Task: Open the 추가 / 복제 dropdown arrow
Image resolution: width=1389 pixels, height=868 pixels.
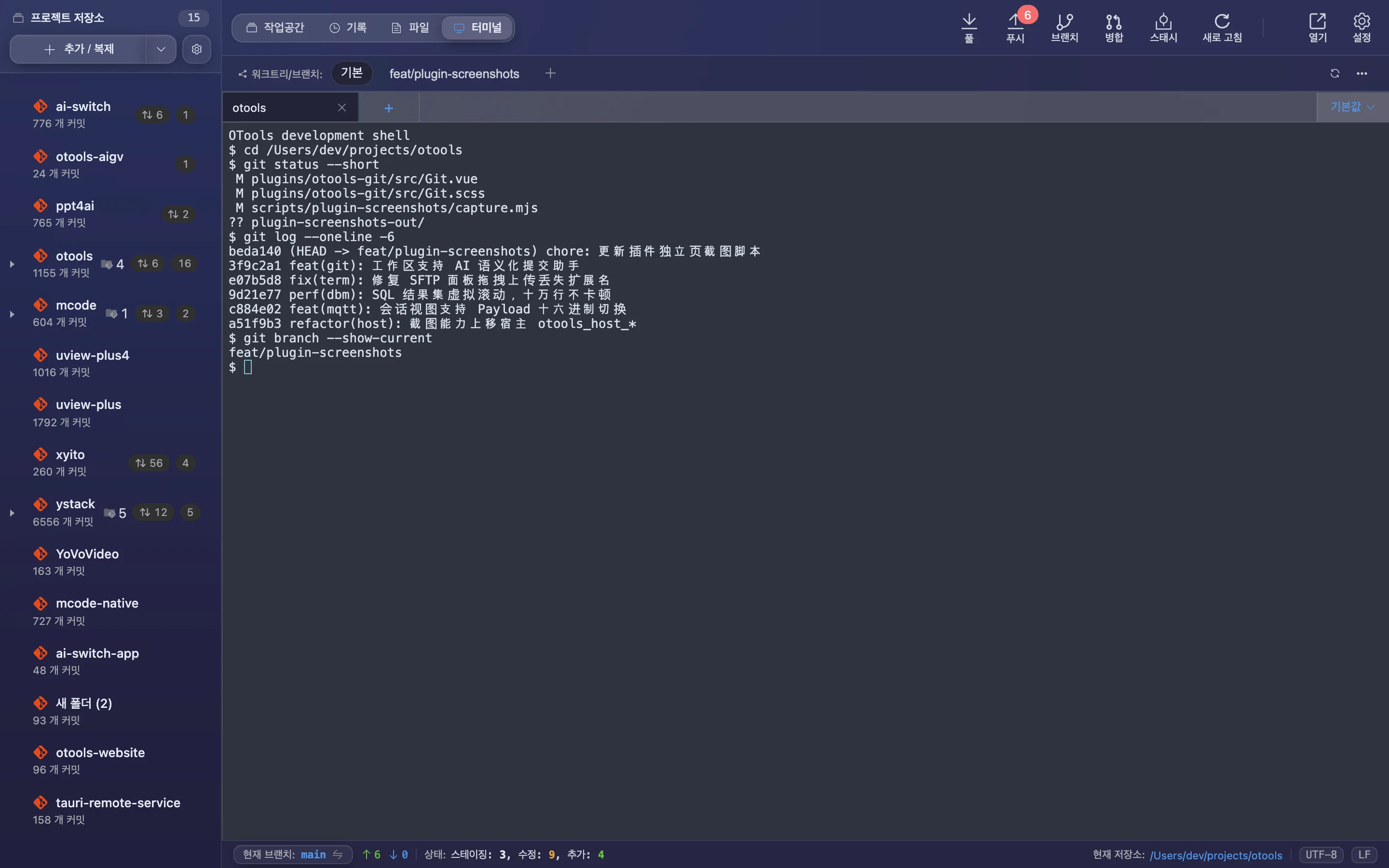Action: (161, 49)
